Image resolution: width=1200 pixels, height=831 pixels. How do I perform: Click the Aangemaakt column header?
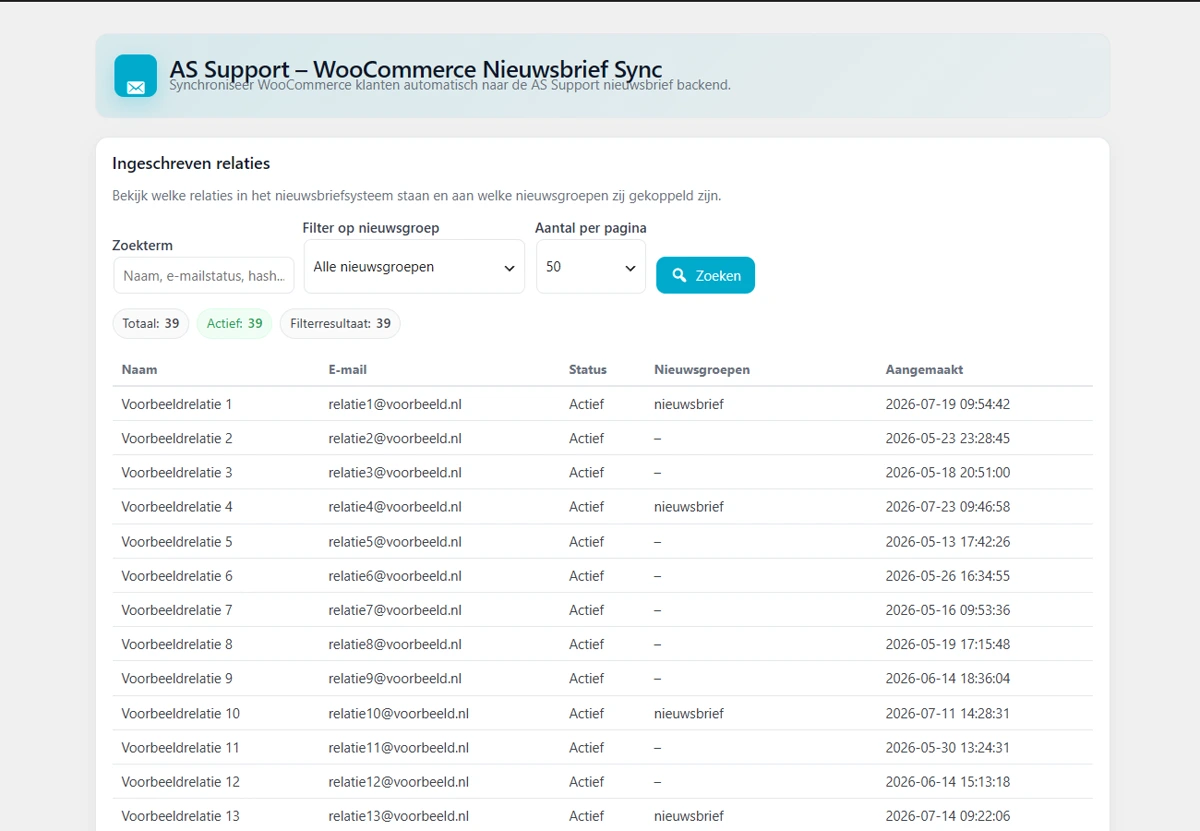click(x=924, y=369)
